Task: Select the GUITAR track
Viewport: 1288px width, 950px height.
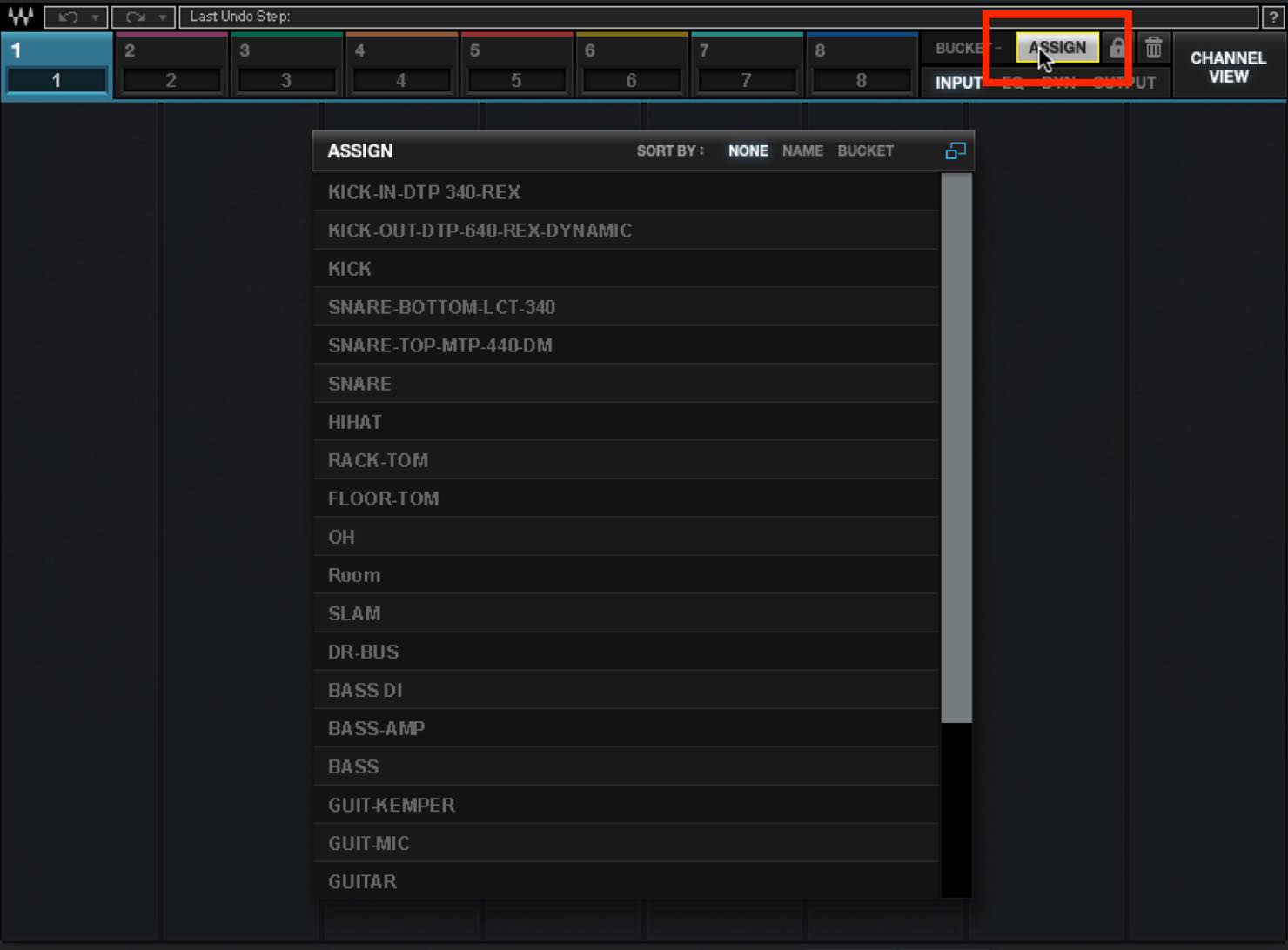Action: (627, 881)
